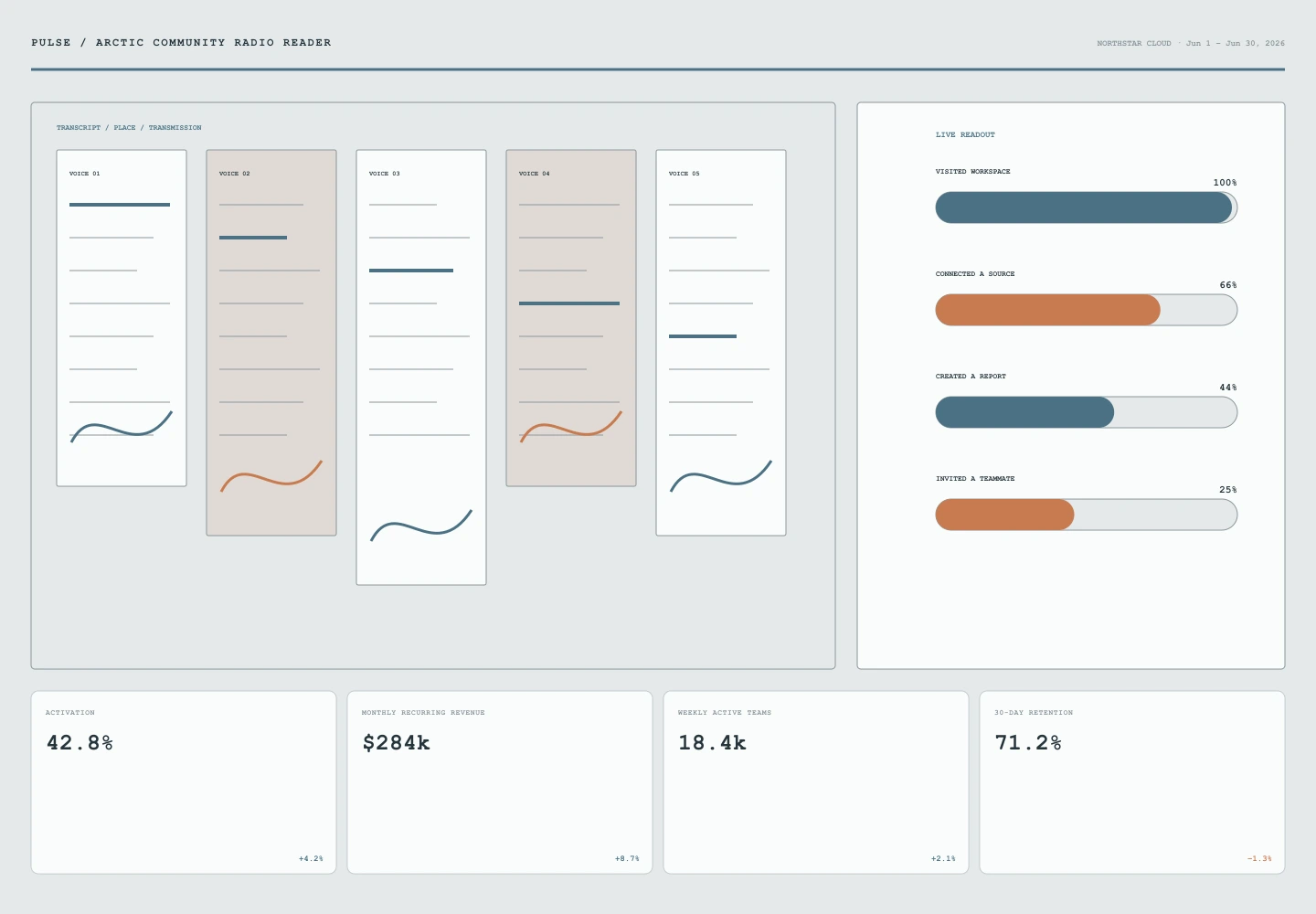Select the 30-Day Retention 71.2% card

coord(1132,782)
